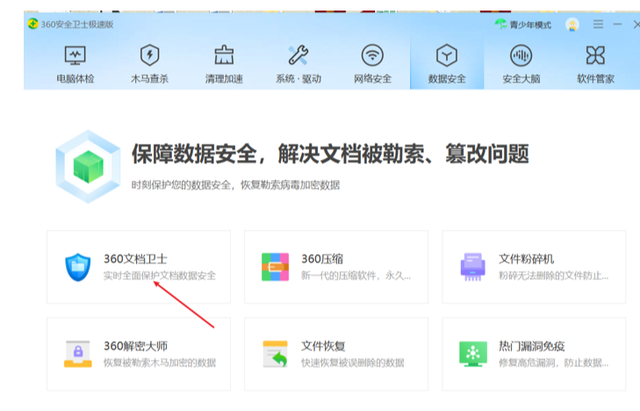
Task: Click the 软件管家 tab label
Action: tap(595, 79)
